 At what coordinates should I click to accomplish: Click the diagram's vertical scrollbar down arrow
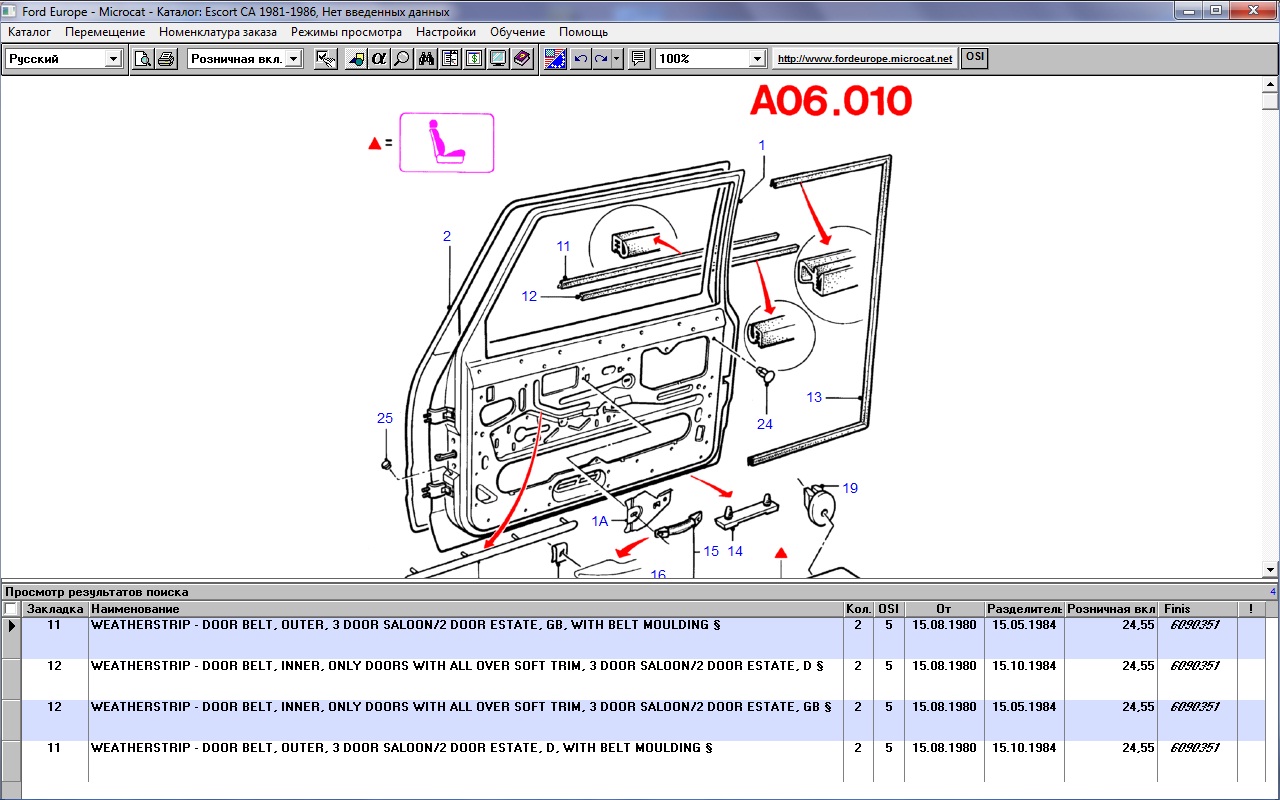1270,569
